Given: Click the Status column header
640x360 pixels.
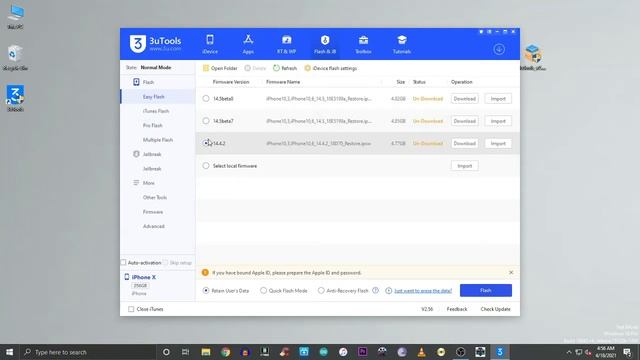Looking at the screenshot, I should (x=419, y=82).
